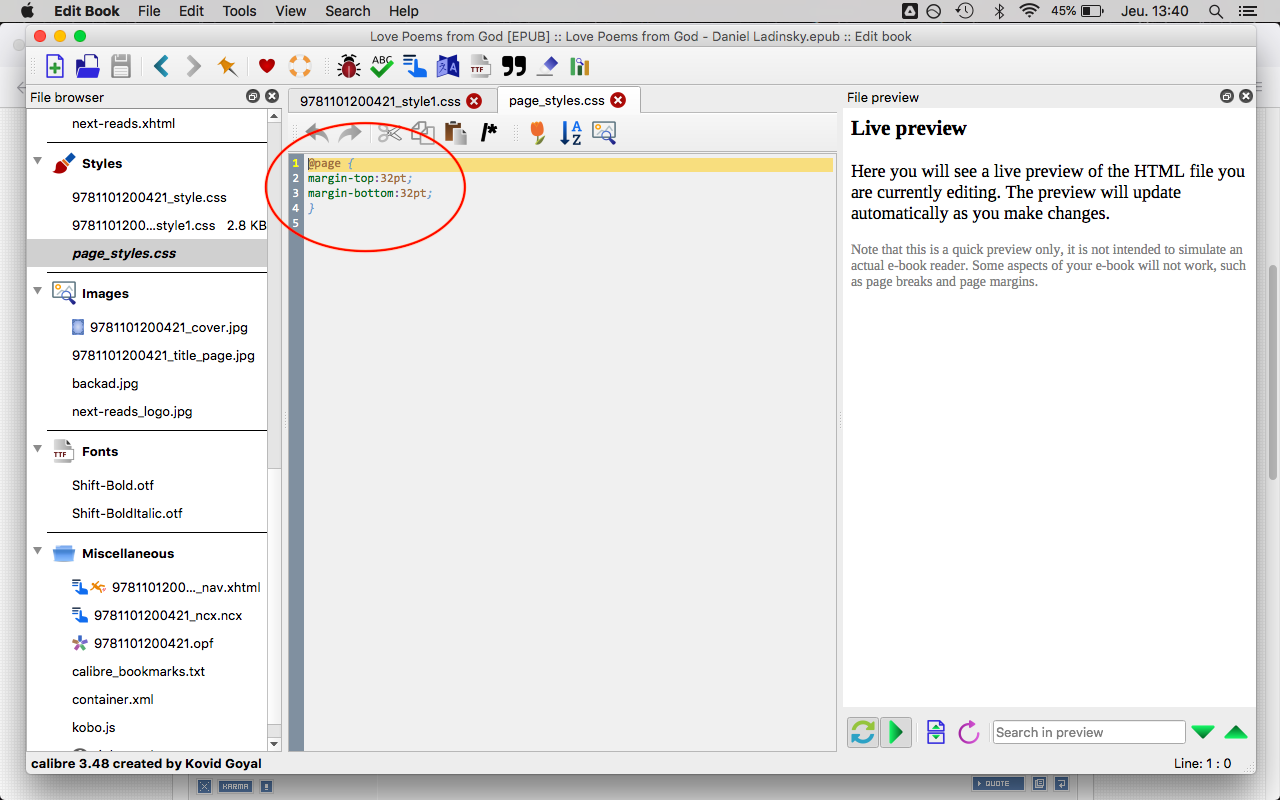
Task: Collapse the Fonts section
Action: point(38,449)
